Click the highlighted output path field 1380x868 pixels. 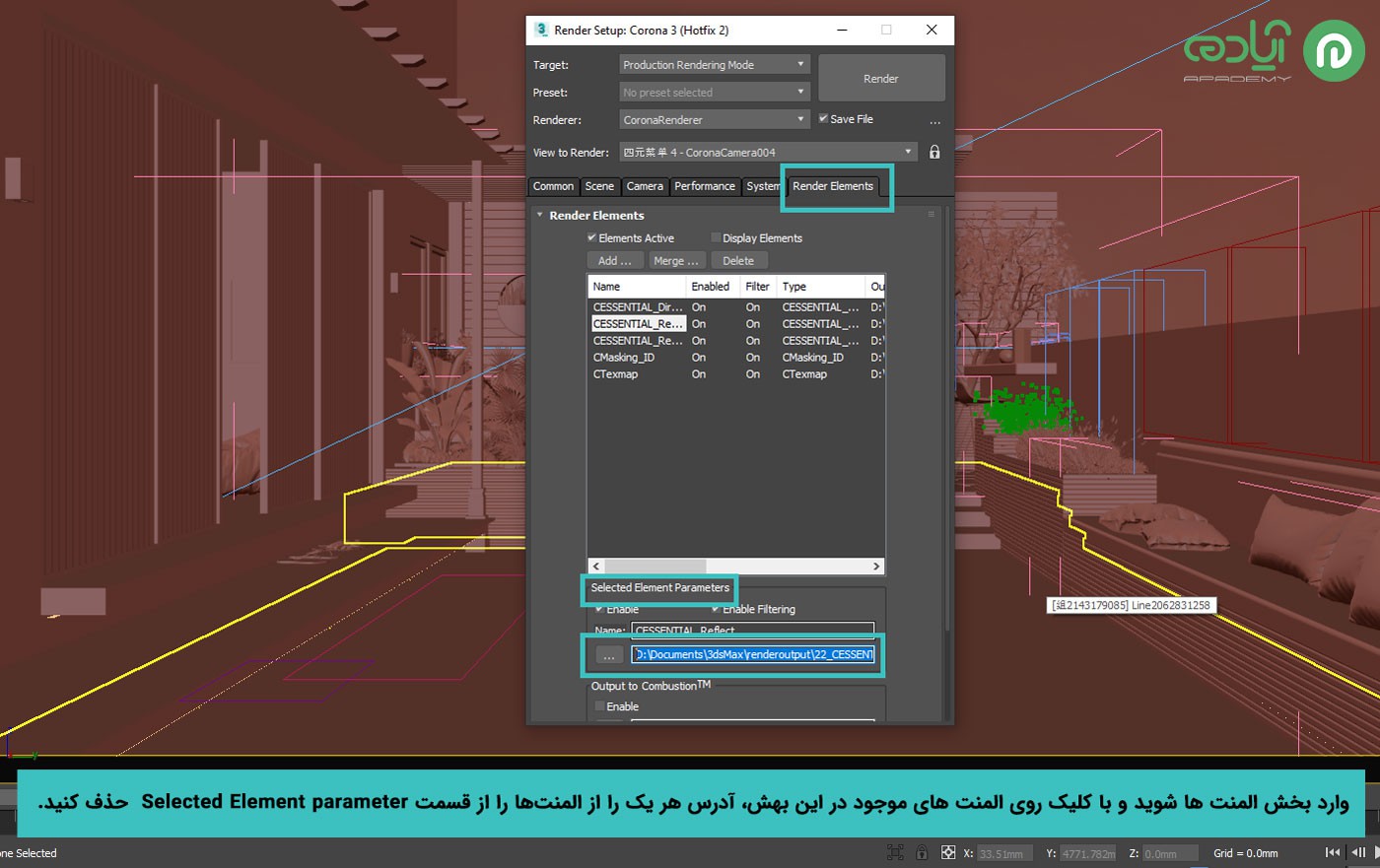pyautogui.click(x=752, y=654)
